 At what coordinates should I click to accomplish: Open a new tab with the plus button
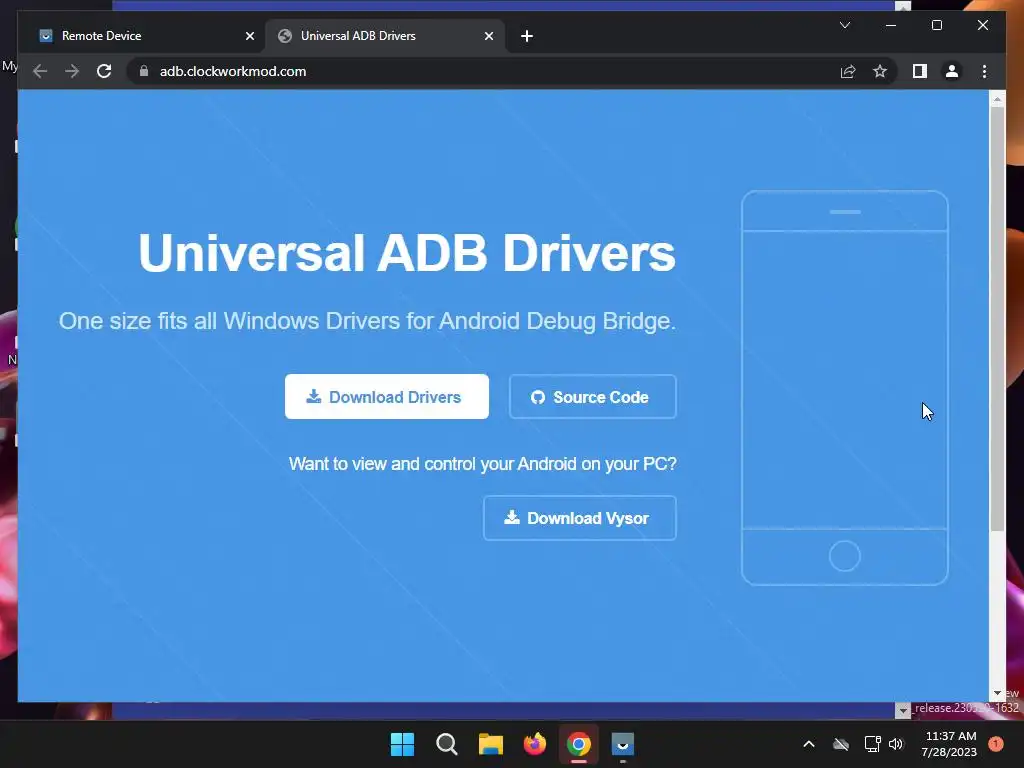point(527,36)
